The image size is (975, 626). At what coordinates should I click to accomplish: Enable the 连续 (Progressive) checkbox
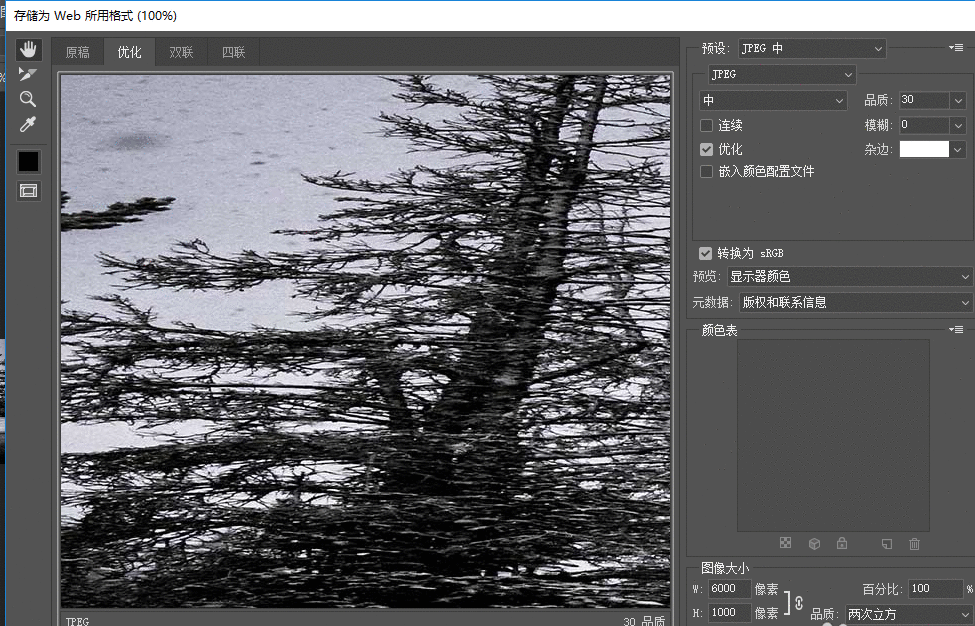click(x=707, y=126)
